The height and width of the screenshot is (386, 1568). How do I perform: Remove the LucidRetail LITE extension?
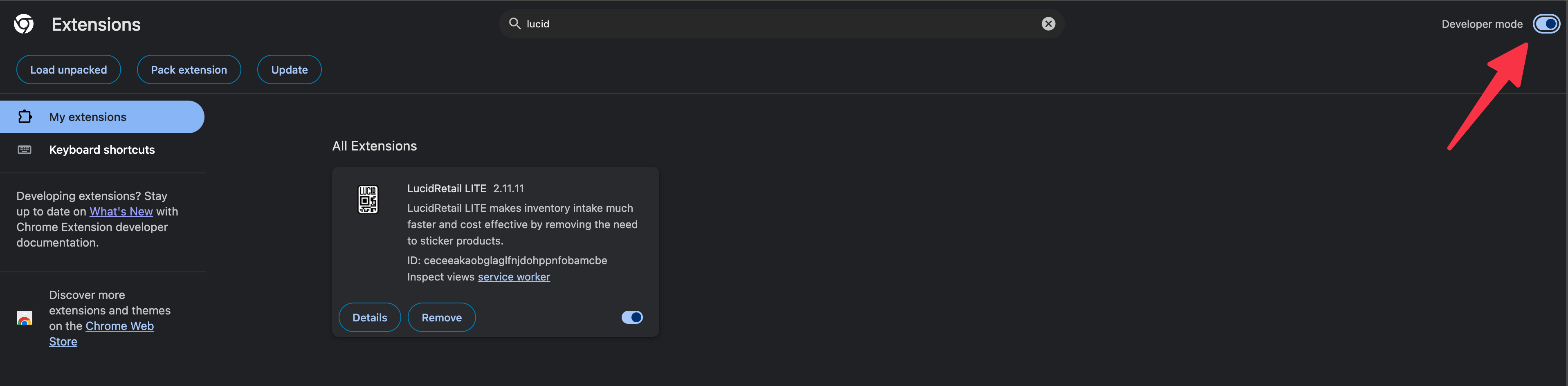(x=441, y=317)
